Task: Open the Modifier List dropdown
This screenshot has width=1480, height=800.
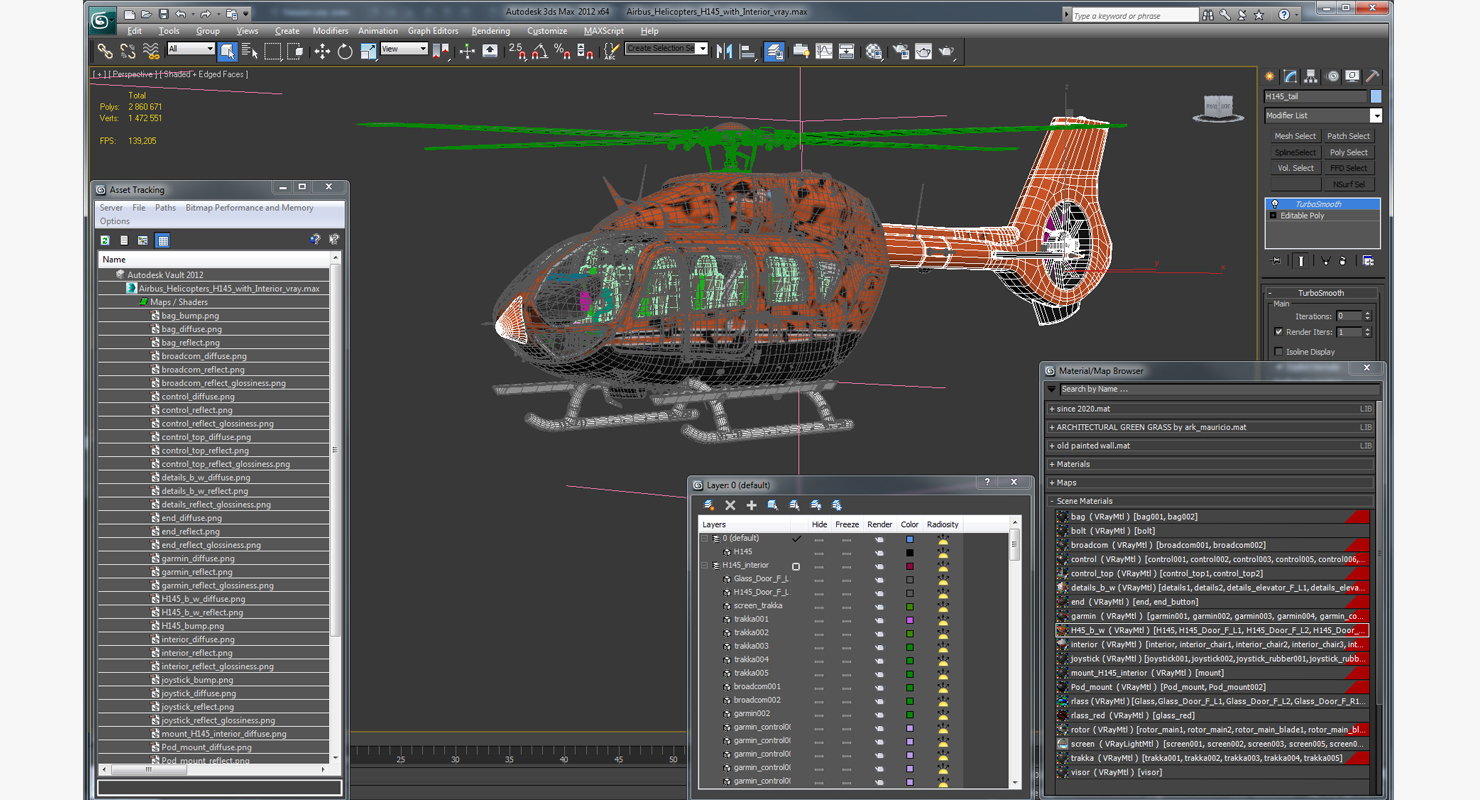Action: [x=1376, y=116]
